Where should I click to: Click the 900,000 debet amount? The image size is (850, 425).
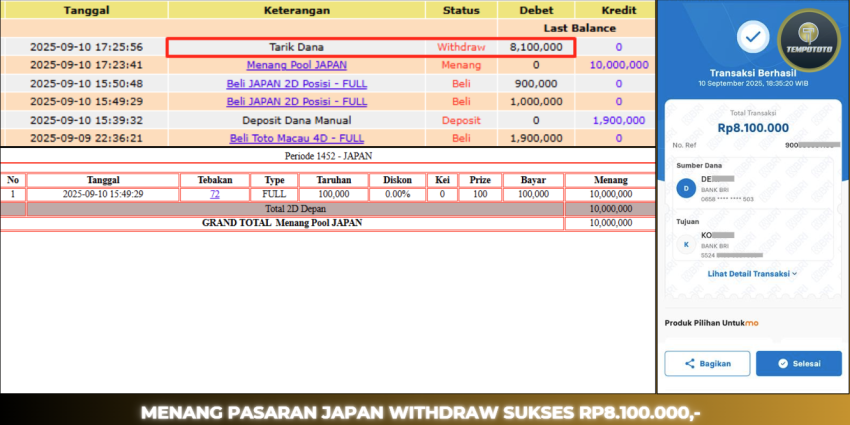(x=536, y=83)
